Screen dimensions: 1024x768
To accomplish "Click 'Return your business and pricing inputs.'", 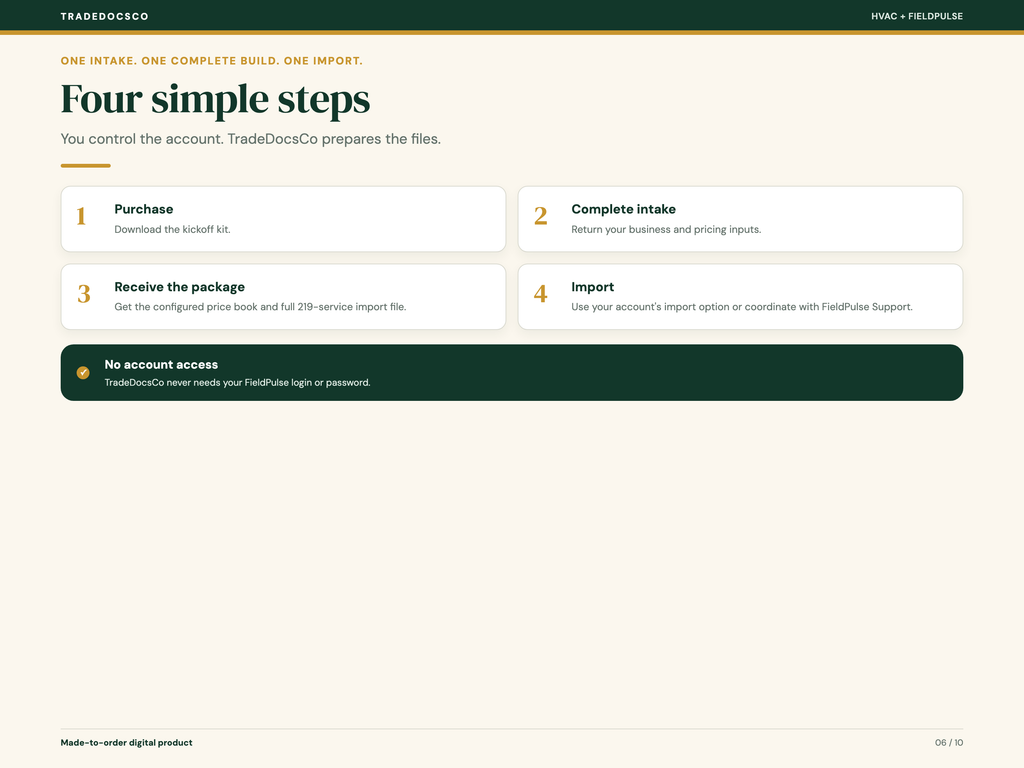I will 666,229.
